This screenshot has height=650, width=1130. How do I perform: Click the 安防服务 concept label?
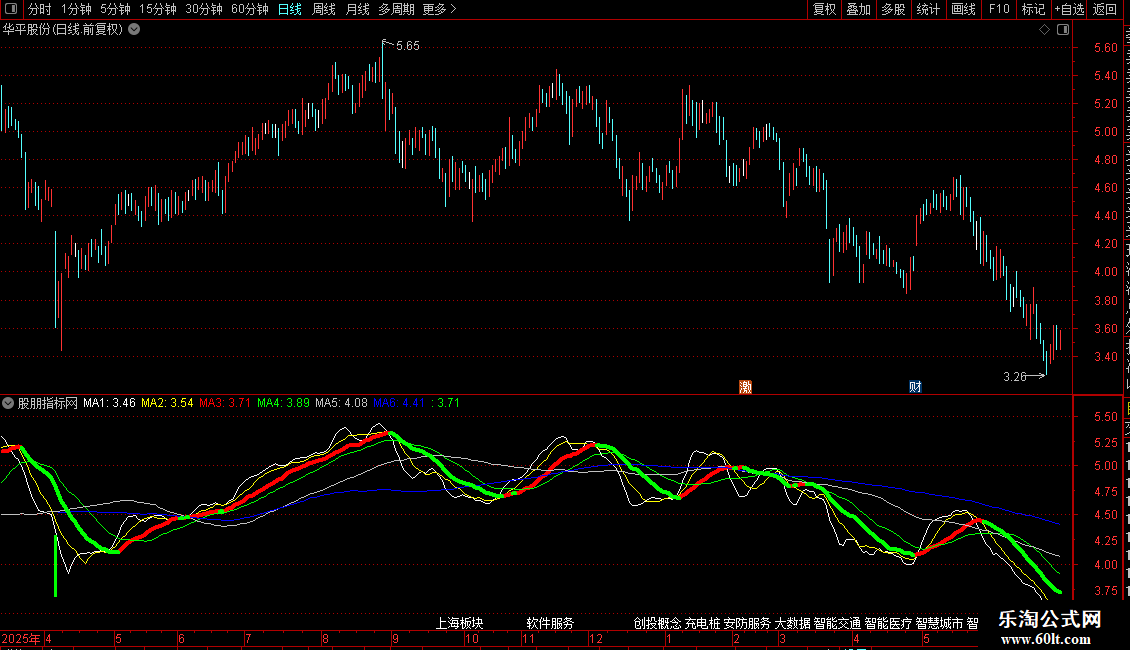click(x=747, y=623)
